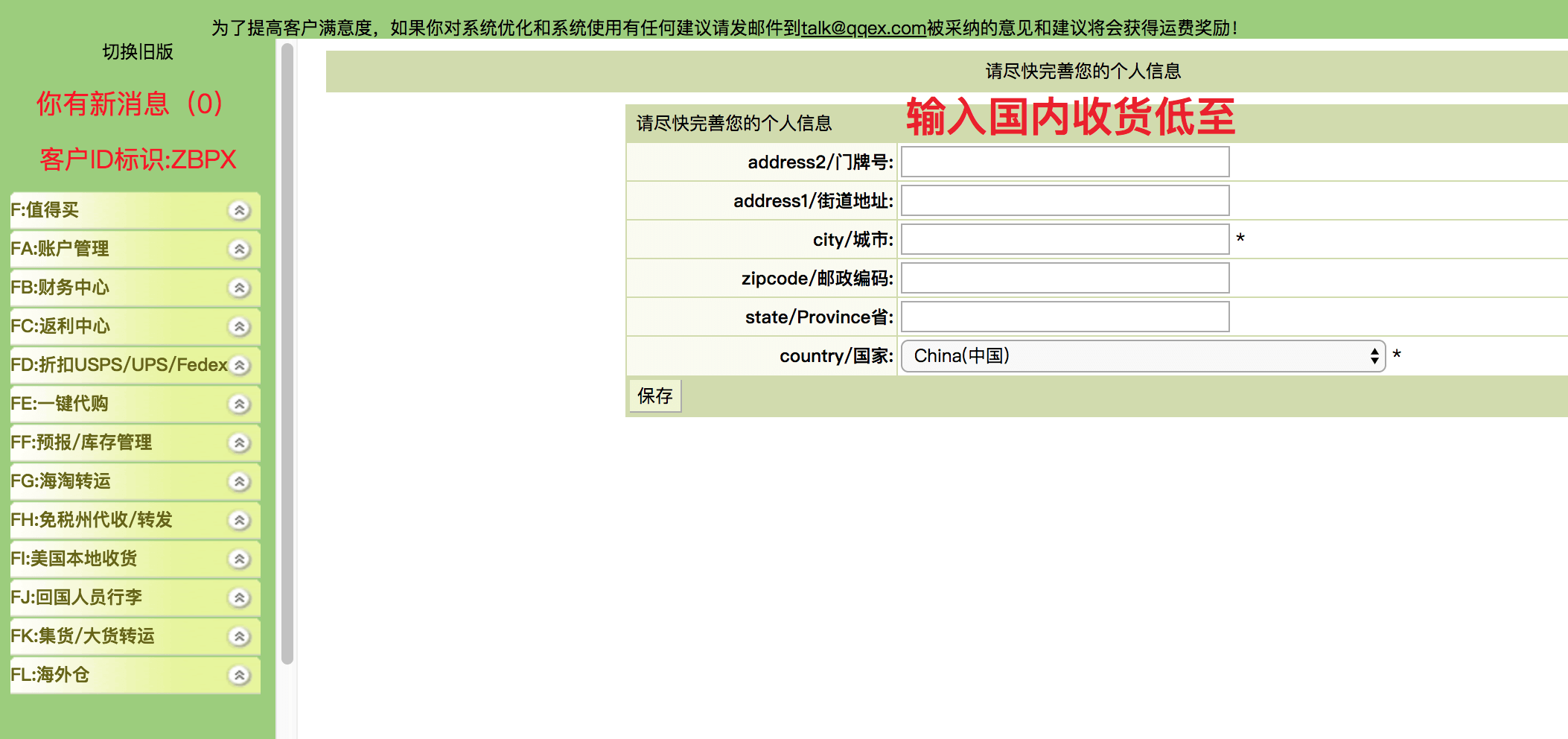Select the FK:集货/大货转运 menu label
This screenshot has width=1568, height=739.
tap(83, 636)
